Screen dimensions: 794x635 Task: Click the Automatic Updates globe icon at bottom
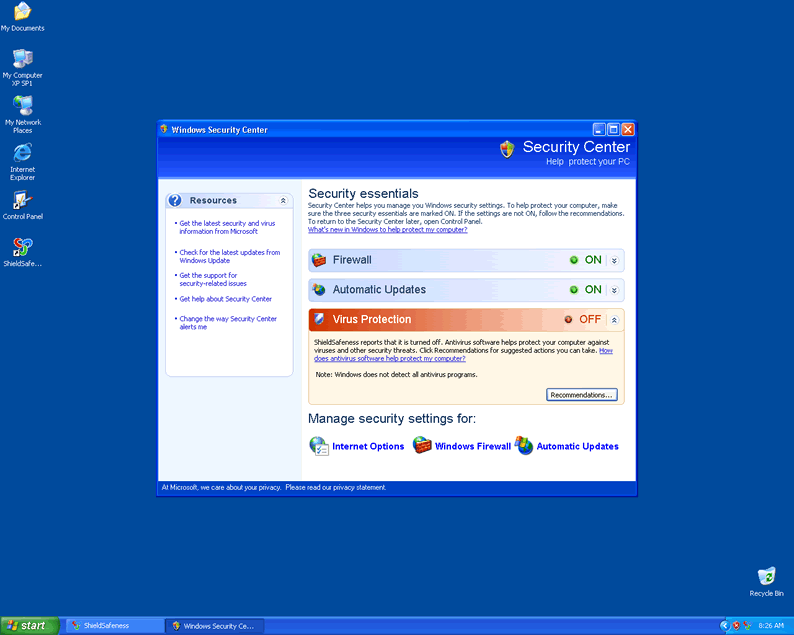[x=524, y=446]
